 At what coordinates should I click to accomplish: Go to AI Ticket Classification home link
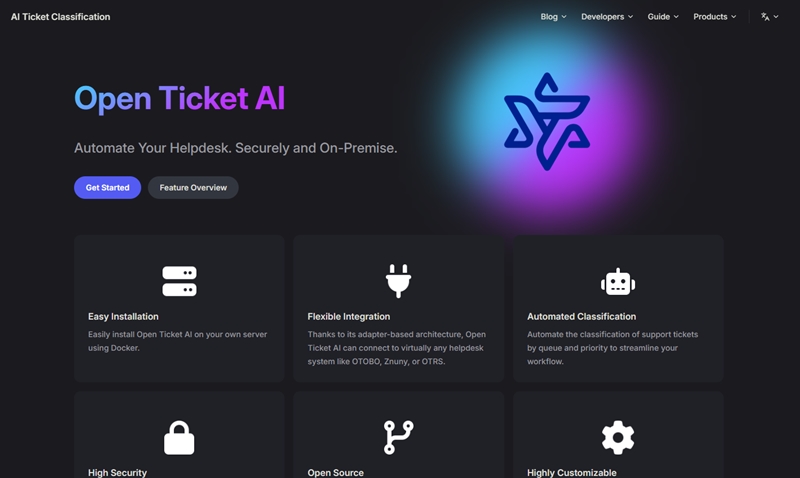(61, 17)
